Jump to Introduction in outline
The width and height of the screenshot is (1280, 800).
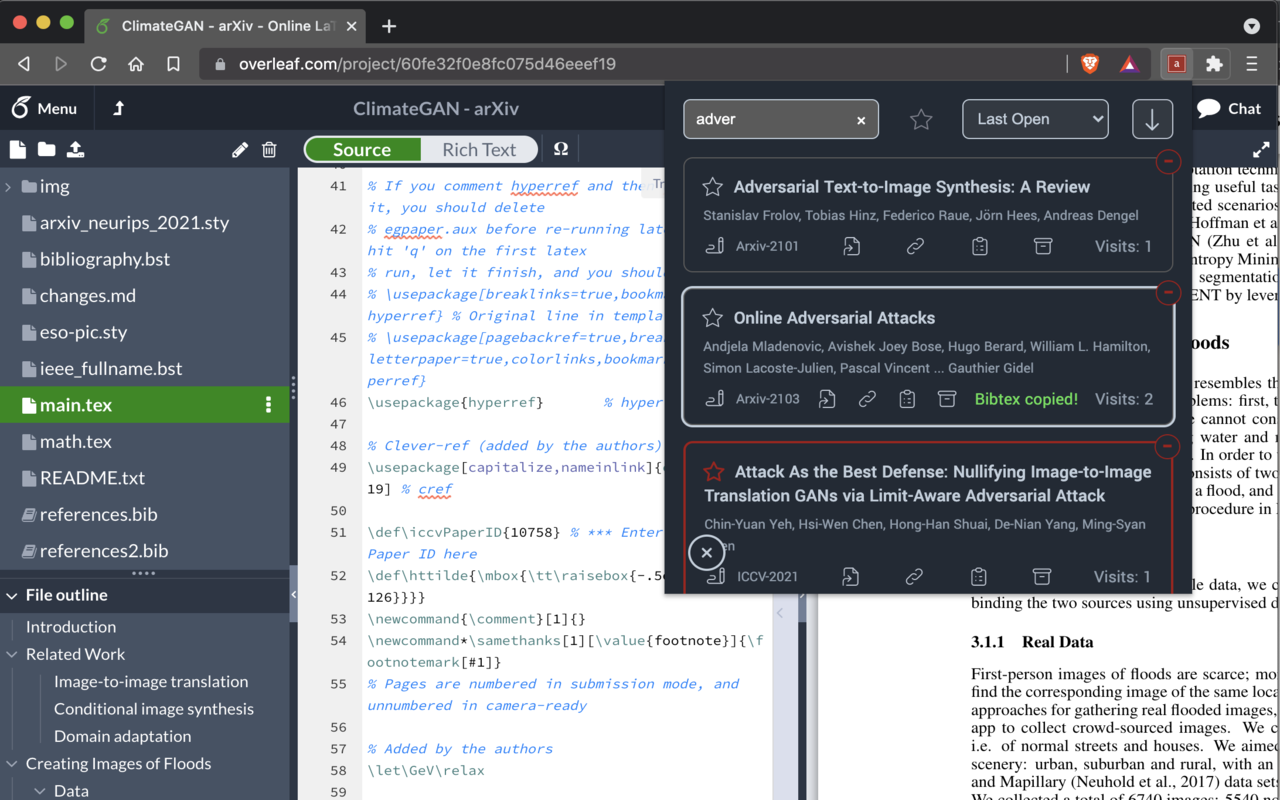click(x=71, y=627)
